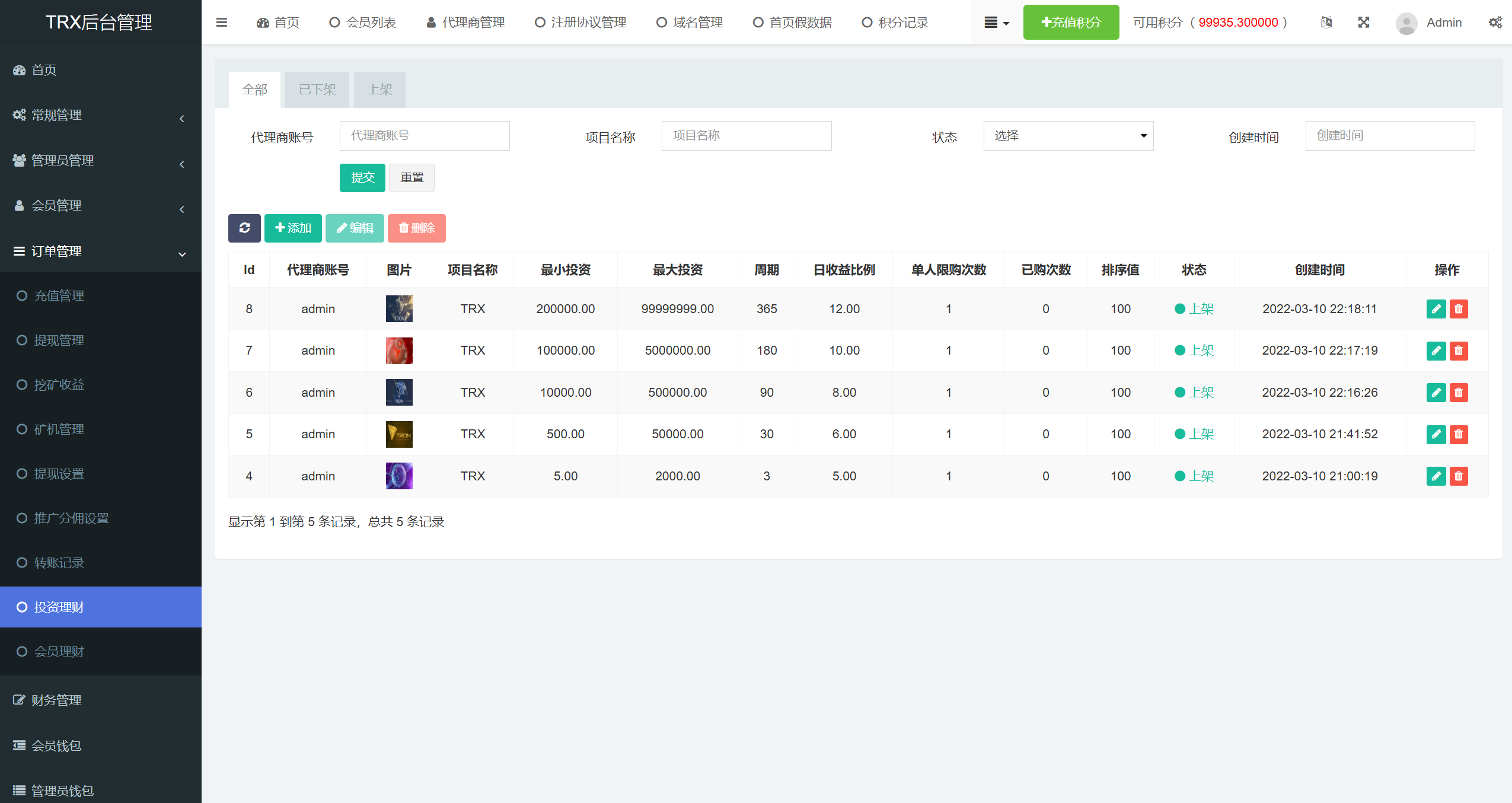
Task: Click the edit pencil icon for row Id 8
Action: (1436, 309)
